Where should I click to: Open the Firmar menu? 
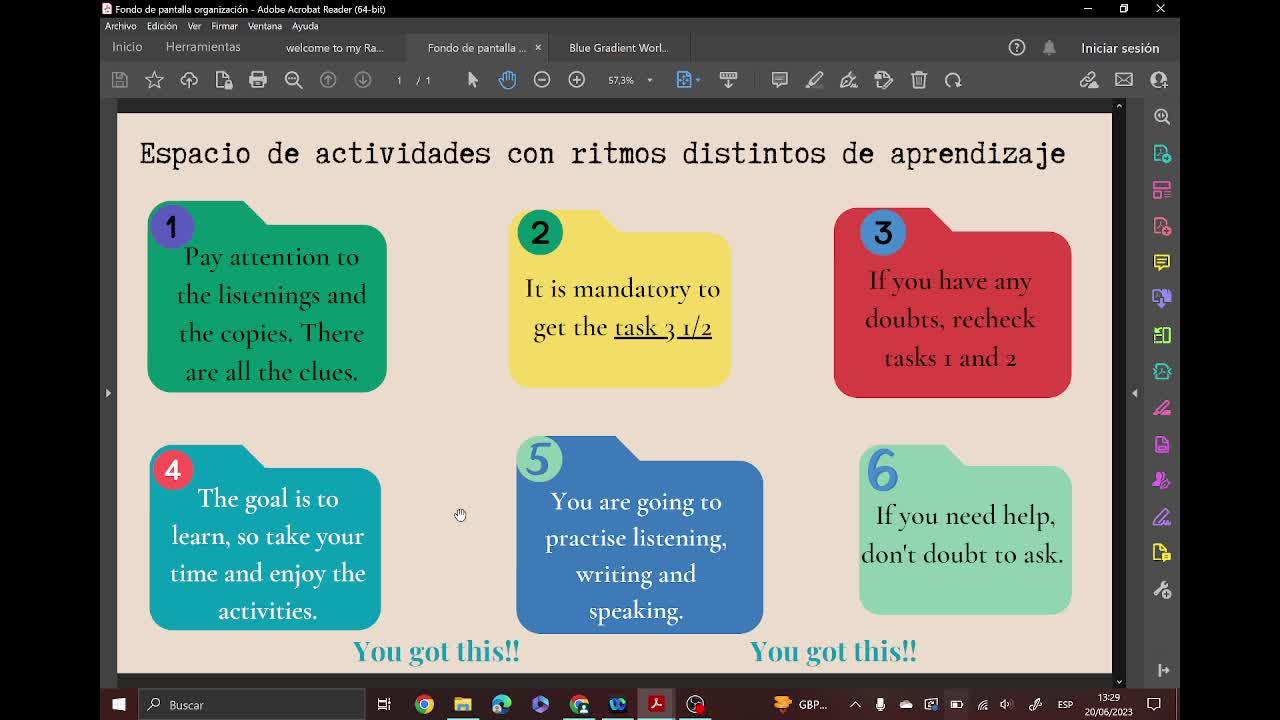225,26
